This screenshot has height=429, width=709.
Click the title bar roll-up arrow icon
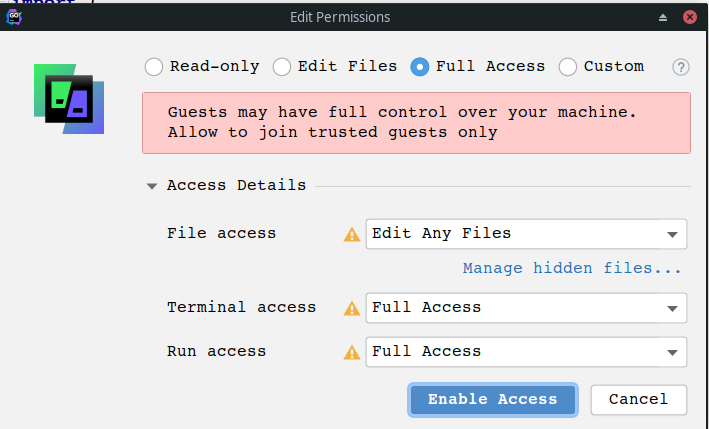point(662,18)
